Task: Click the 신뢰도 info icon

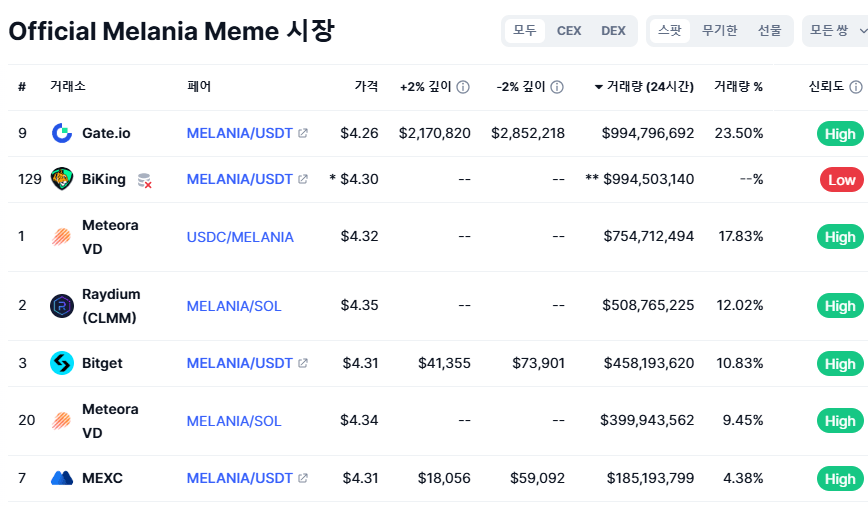Action: pos(856,87)
